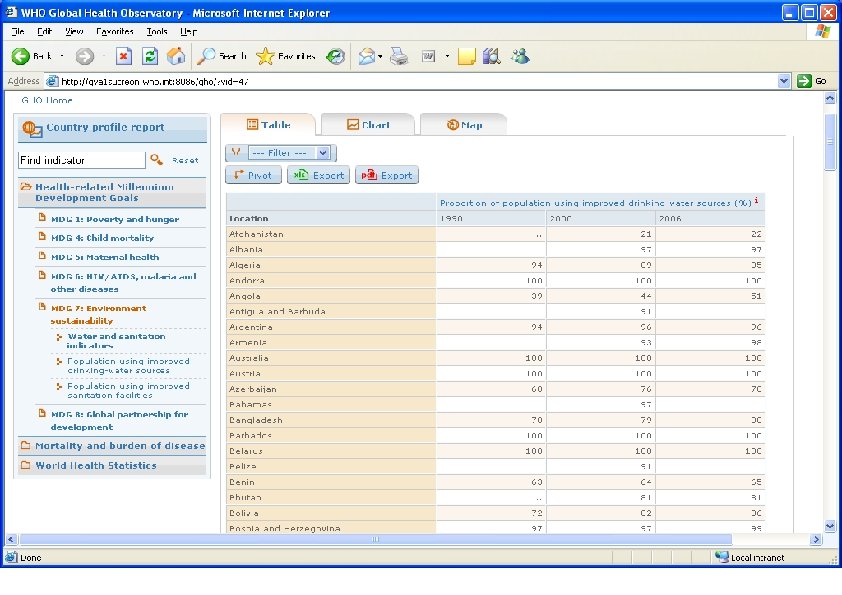The width and height of the screenshot is (842, 595).
Task: Print the page with printer icon
Action: pos(399,56)
